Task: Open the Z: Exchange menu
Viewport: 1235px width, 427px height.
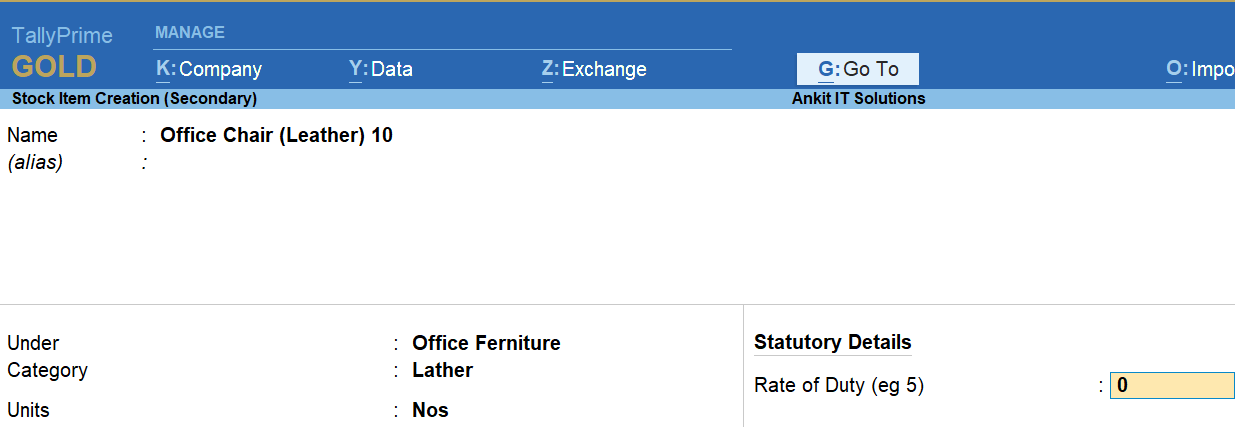Action: [x=594, y=69]
